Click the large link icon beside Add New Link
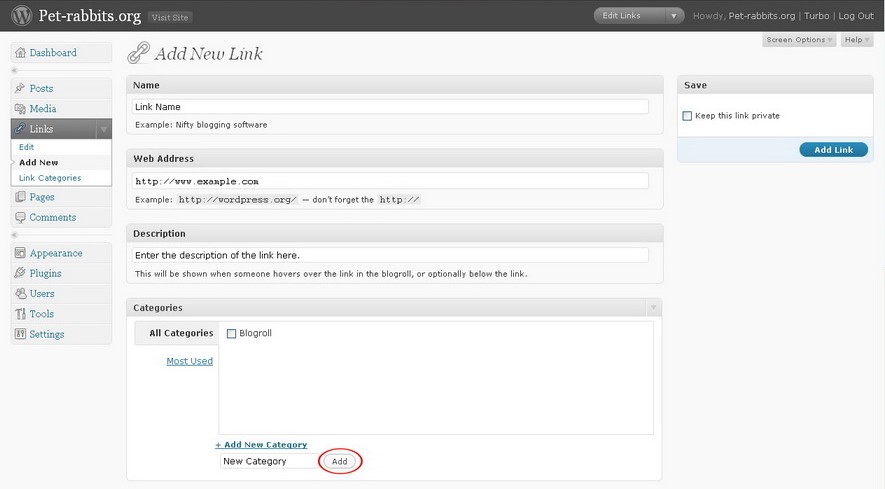Viewport: 885px width, 489px height. (138, 53)
